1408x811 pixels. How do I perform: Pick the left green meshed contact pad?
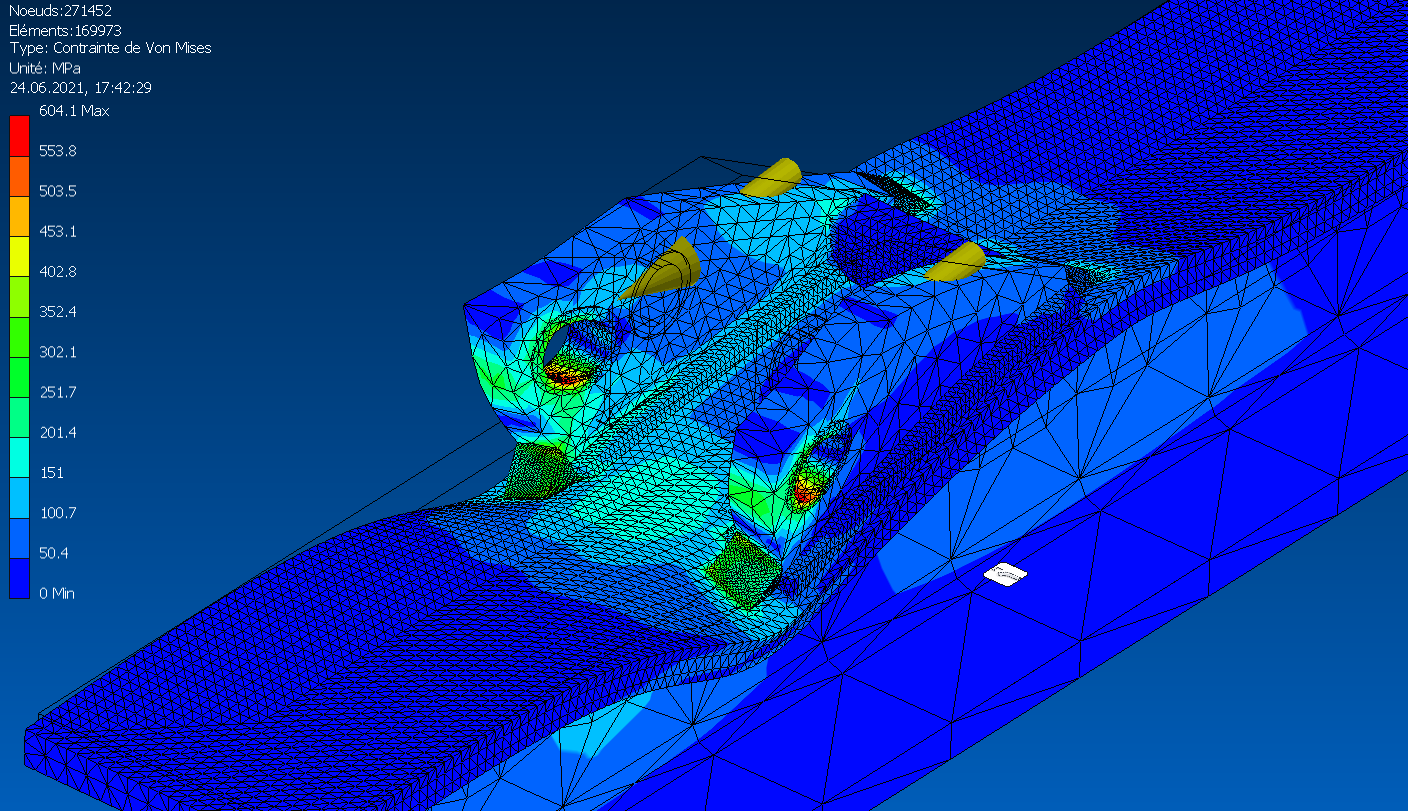532,472
